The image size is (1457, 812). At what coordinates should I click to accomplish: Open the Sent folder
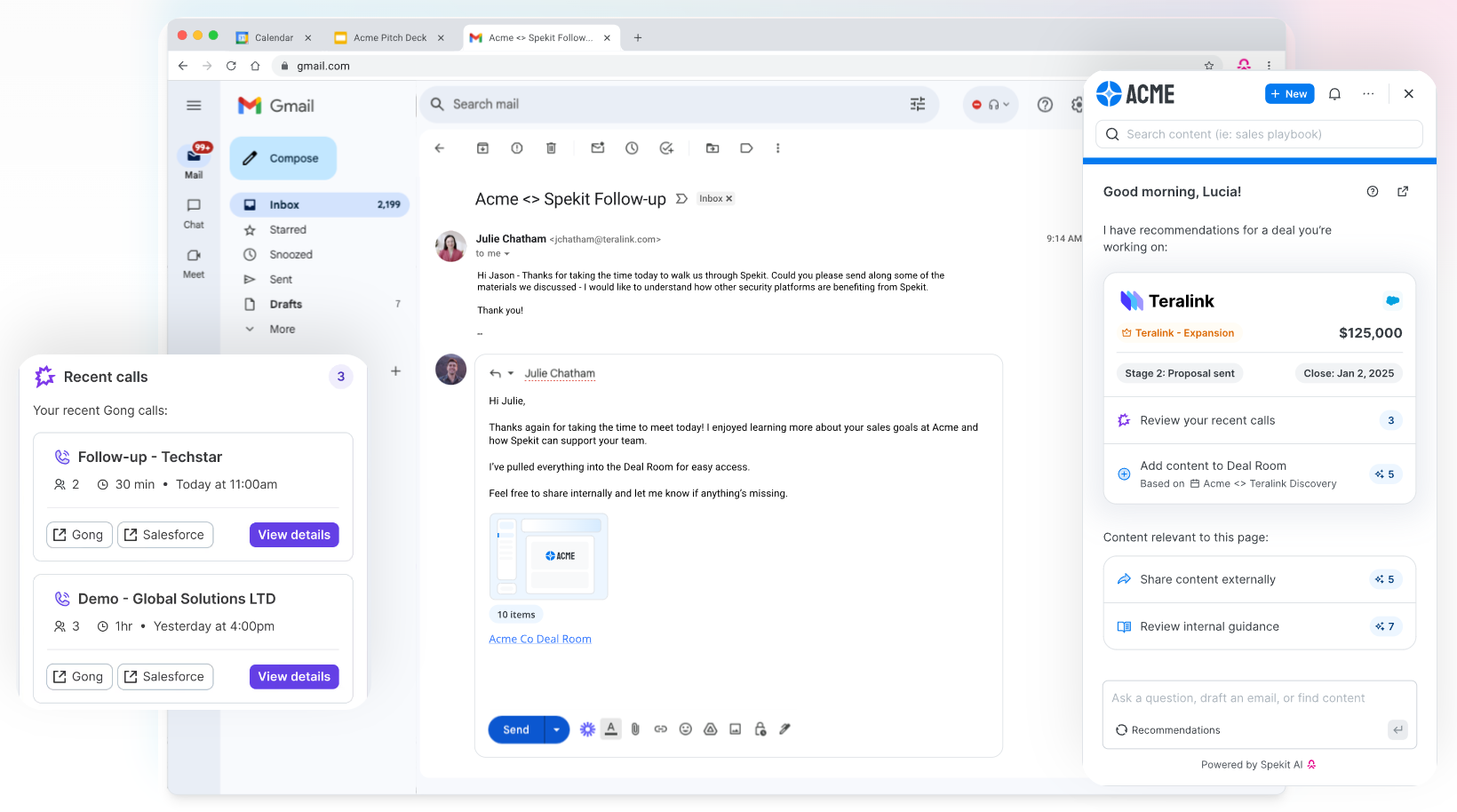pos(281,279)
